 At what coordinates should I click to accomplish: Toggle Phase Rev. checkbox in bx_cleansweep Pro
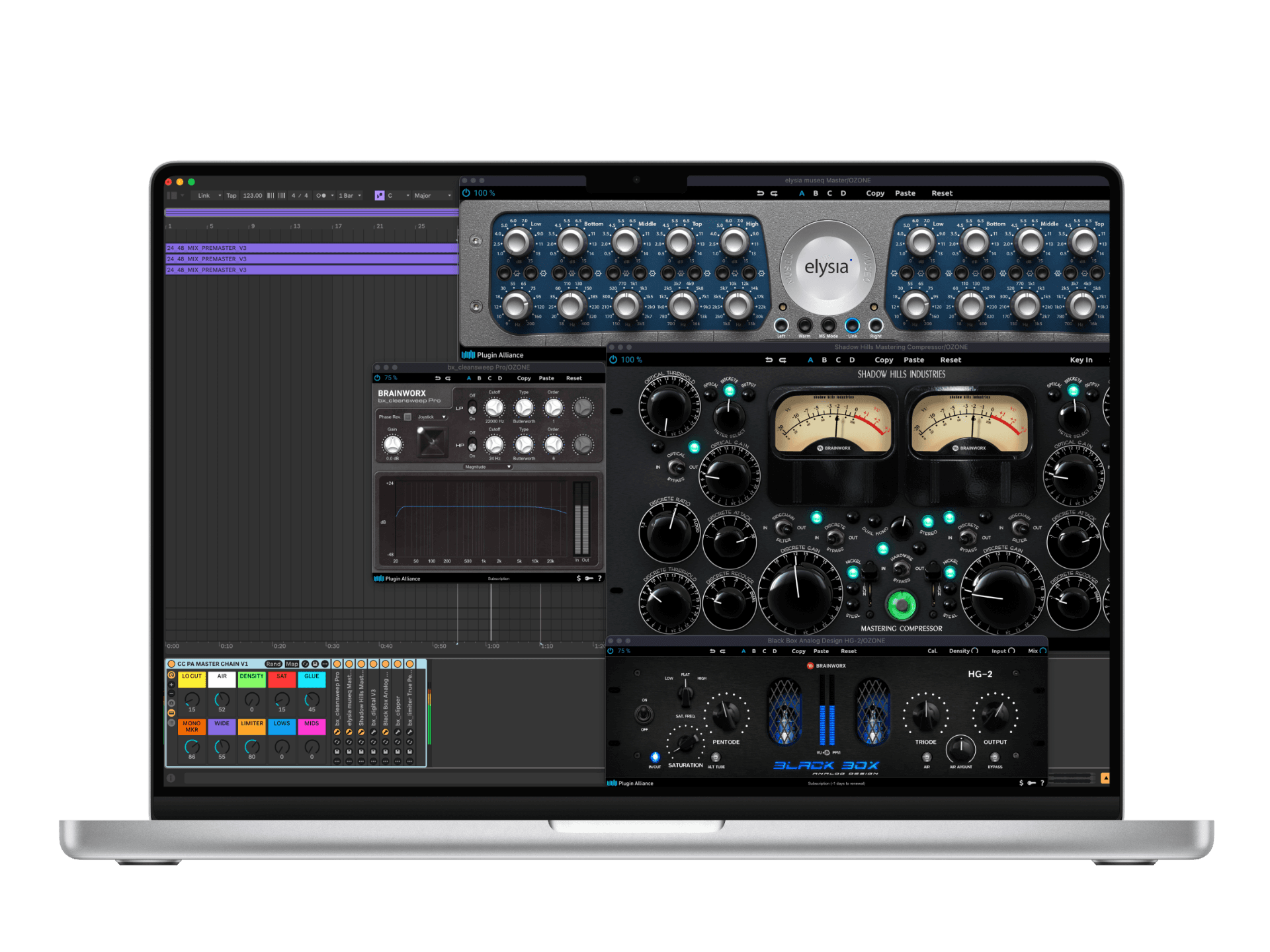coord(408,416)
